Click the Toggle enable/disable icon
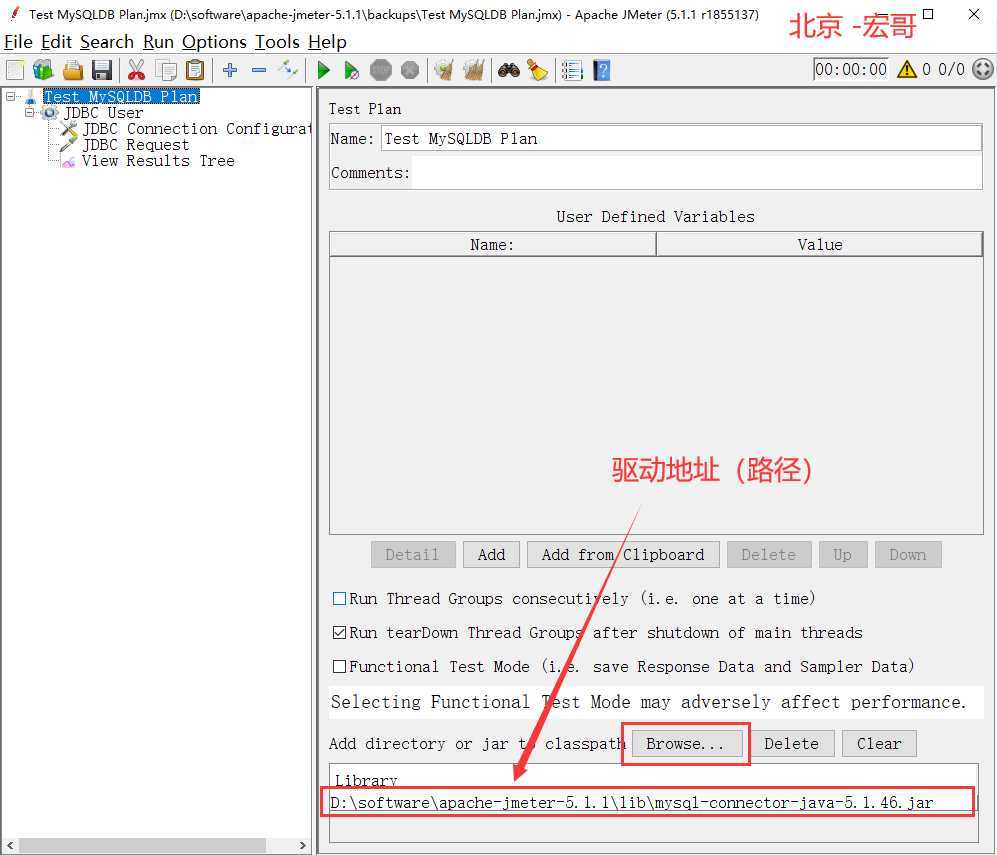 (x=288, y=70)
